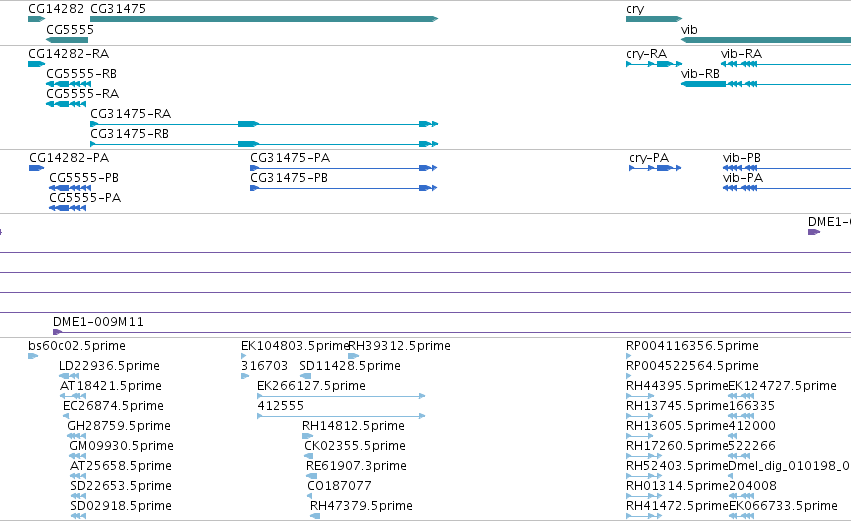Click the CO187077 feature label

click(339, 486)
